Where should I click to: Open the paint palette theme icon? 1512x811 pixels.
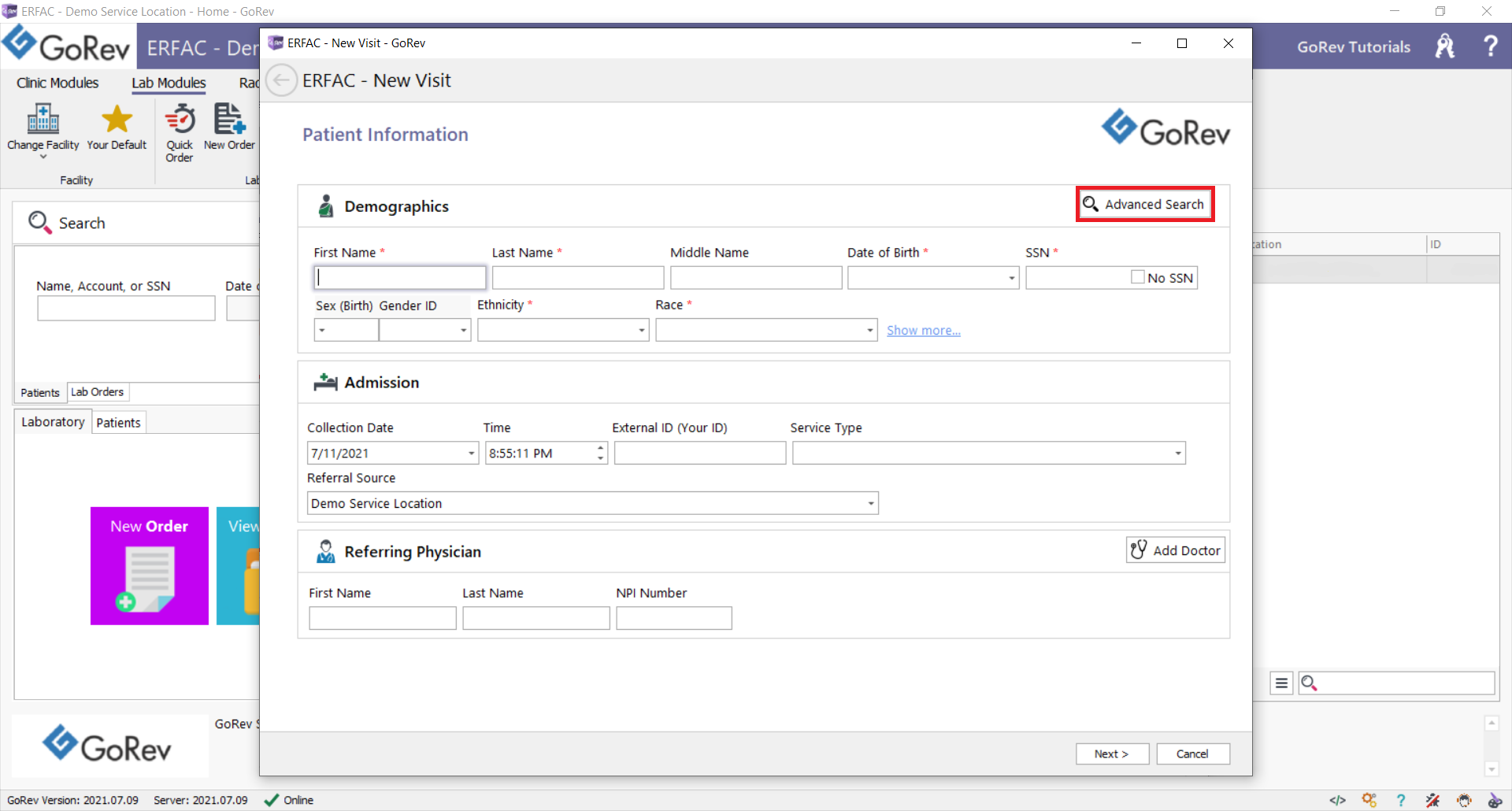point(1495,800)
